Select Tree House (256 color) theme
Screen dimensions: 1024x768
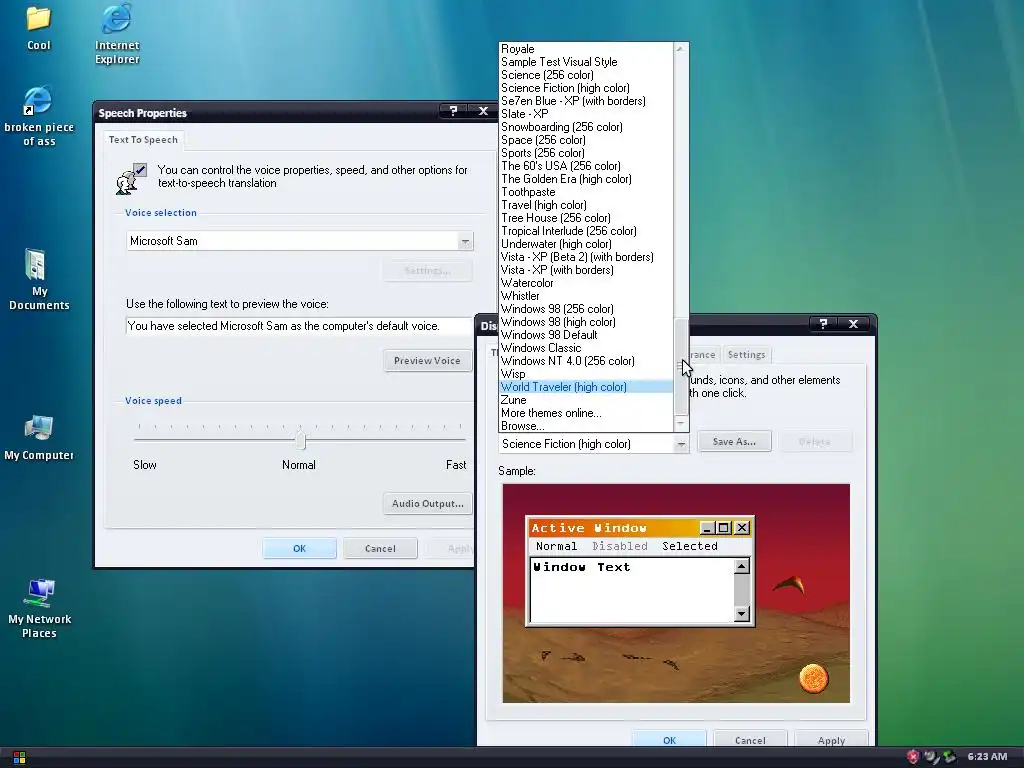pos(586,218)
